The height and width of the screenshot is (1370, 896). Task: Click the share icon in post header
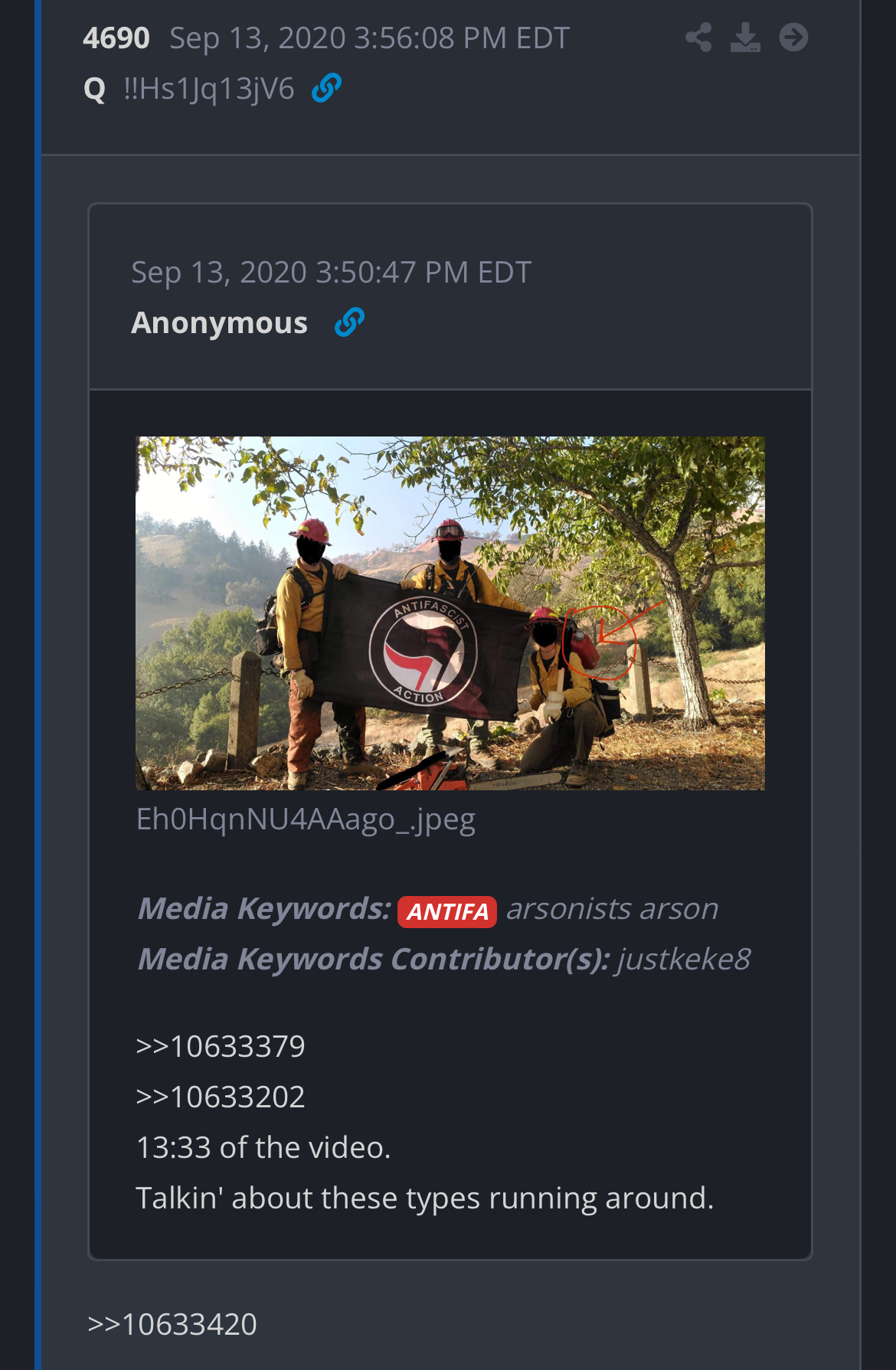coord(698,38)
